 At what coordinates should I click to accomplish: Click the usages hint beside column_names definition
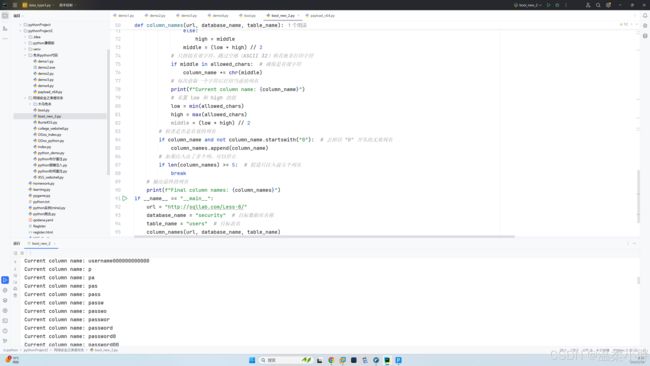tap(298, 25)
